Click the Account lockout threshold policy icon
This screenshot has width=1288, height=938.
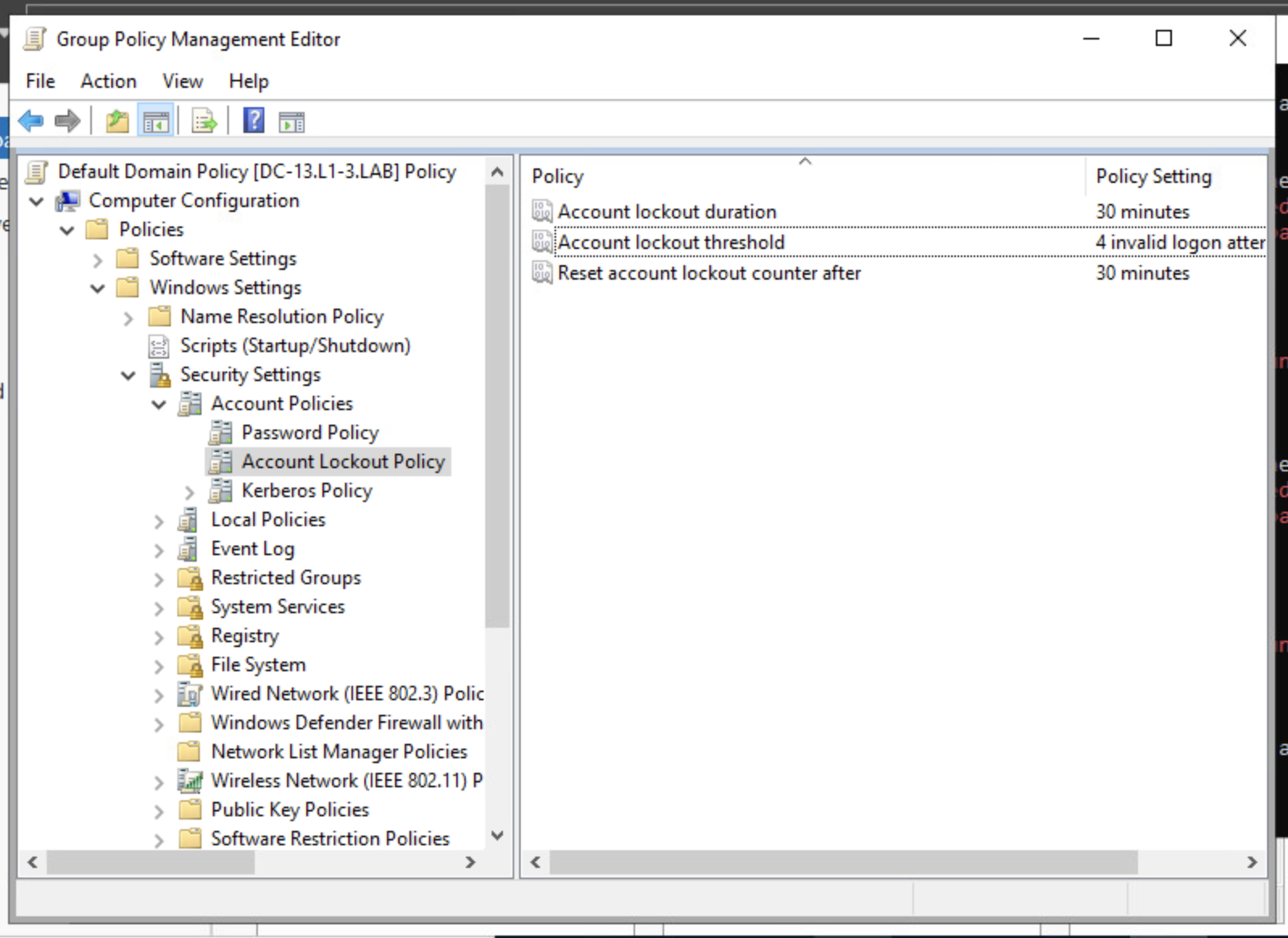[542, 242]
